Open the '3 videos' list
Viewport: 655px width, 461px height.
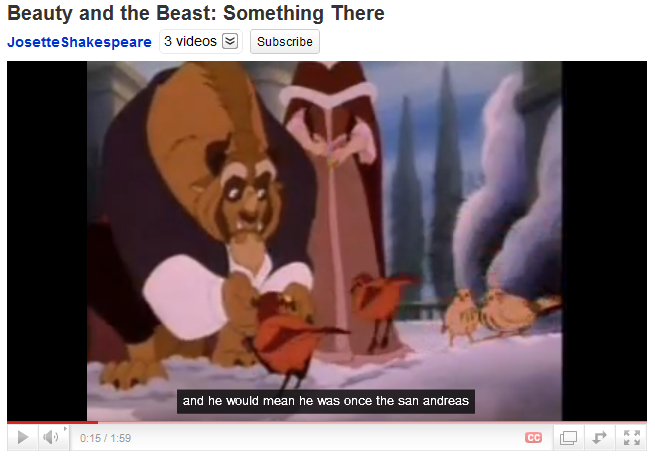click(190, 41)
